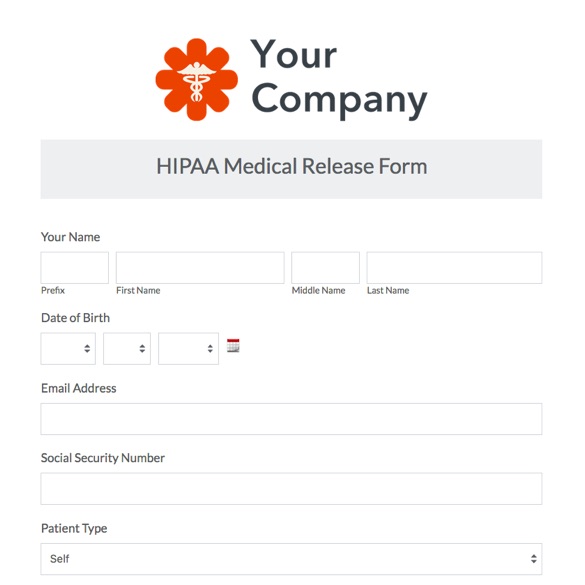585x585 pixels.
Task: Click the Email Address label
Action: coord(79,388)
